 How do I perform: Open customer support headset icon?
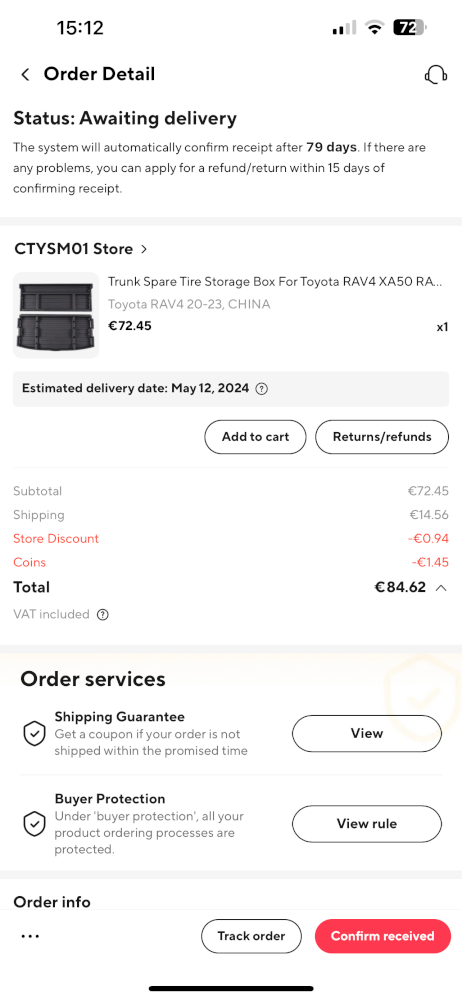coord(435,75)
